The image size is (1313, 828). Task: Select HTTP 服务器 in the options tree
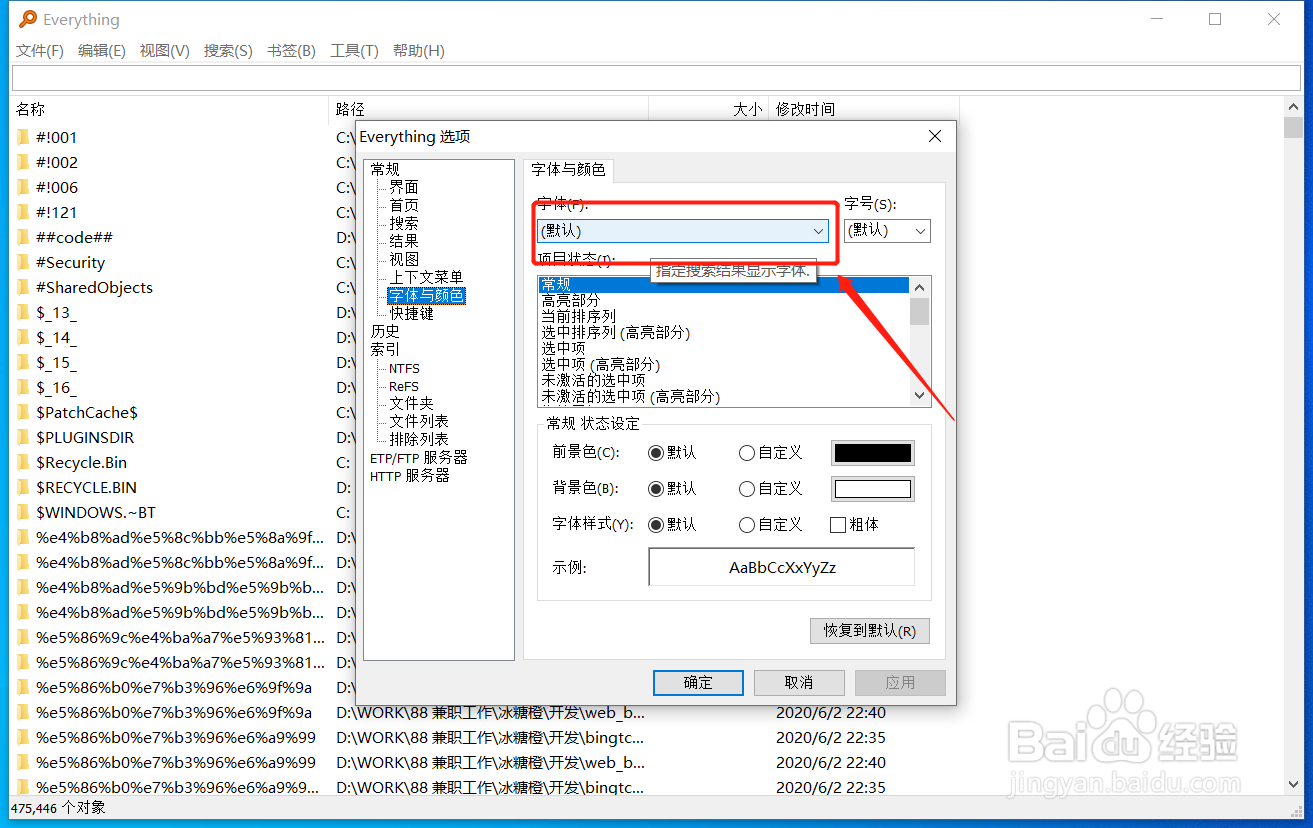[x=410, y=476]
